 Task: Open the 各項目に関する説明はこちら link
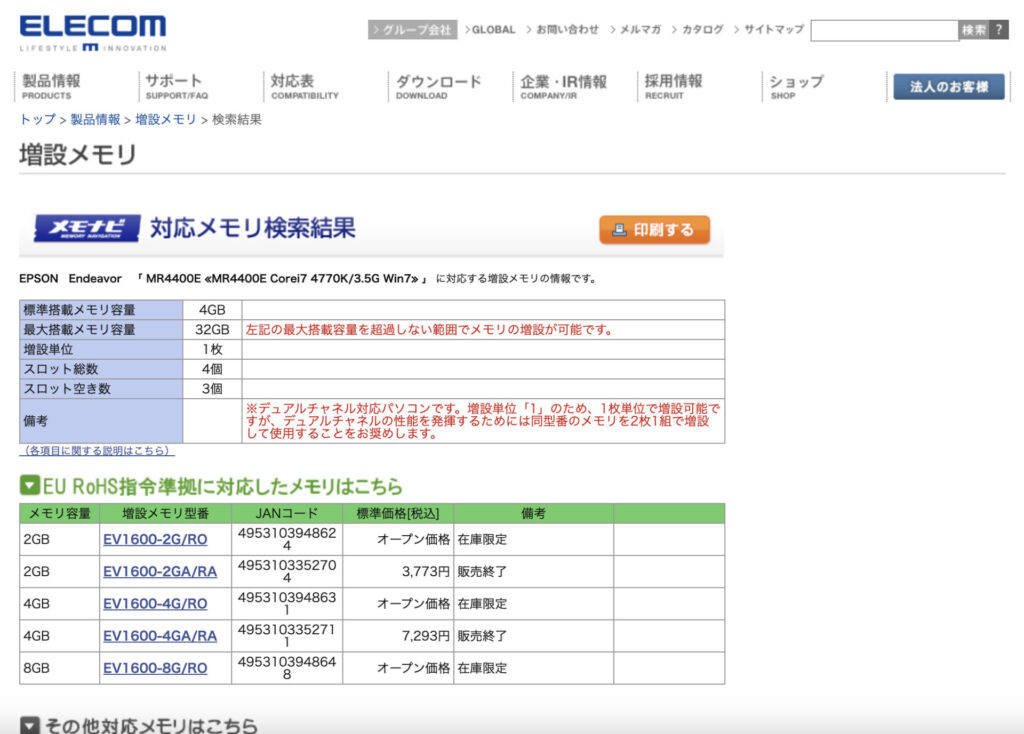[x=97, y=451]
